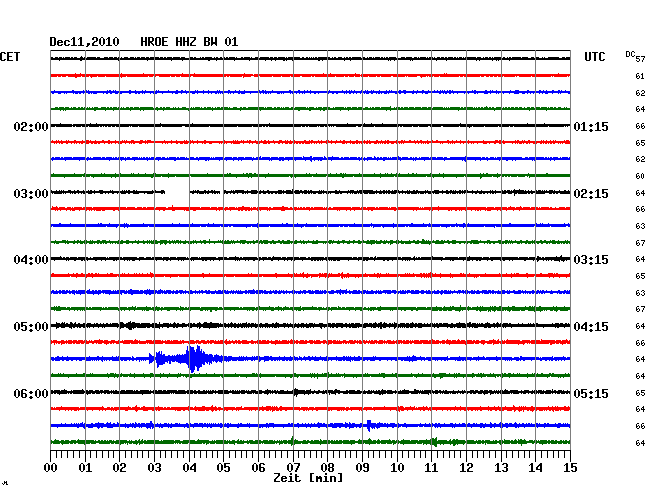This screenshot has width=650, height=494.
Task: Select the station title HROE HHZ BW 01
Action: click(x=189, y=42)
